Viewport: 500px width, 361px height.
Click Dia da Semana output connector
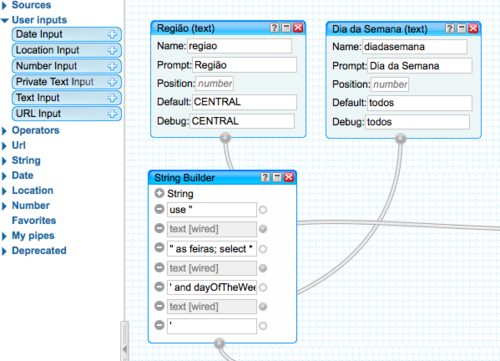click(400, 138)
